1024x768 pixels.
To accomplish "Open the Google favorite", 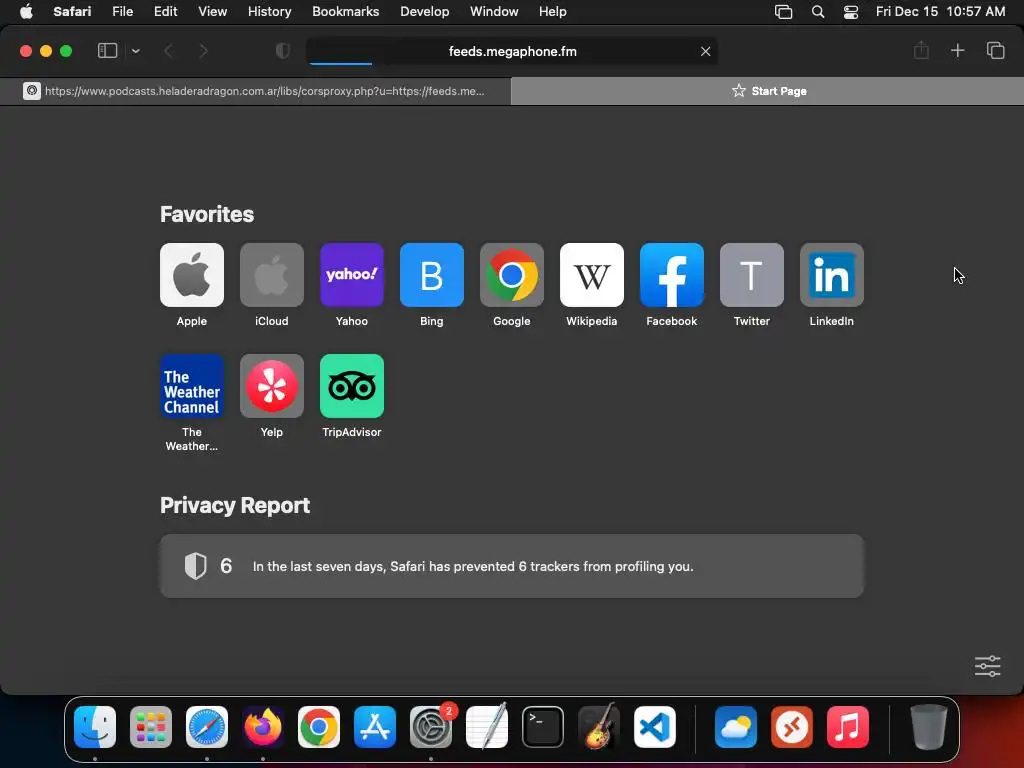I will coord(511,285).
